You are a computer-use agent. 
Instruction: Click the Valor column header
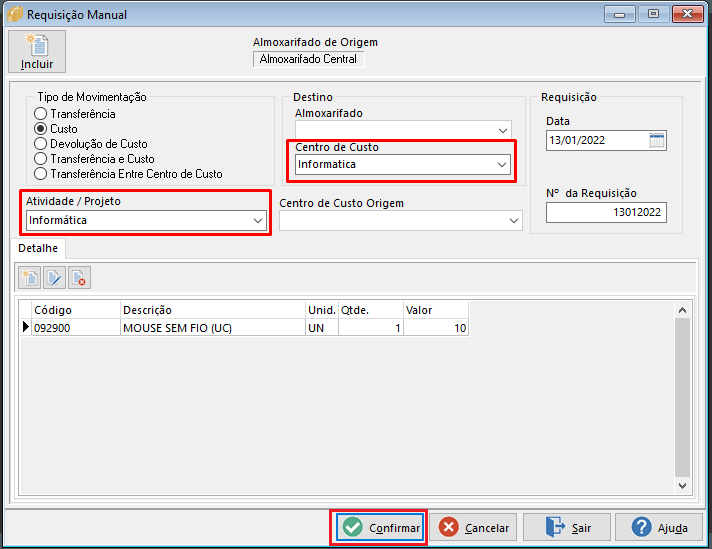(x=436, y=310)
